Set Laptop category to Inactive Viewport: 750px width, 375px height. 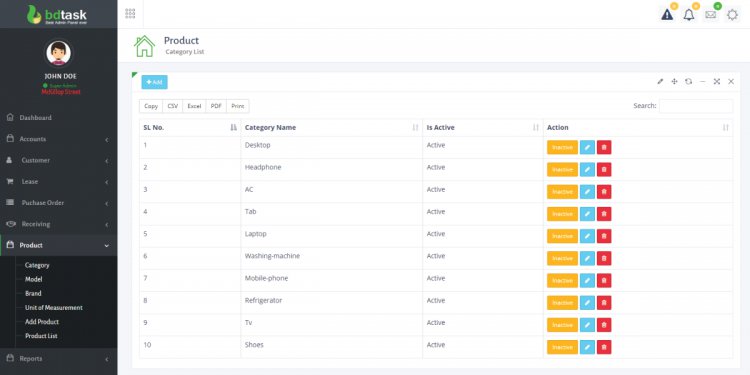(x=562, y=236)
